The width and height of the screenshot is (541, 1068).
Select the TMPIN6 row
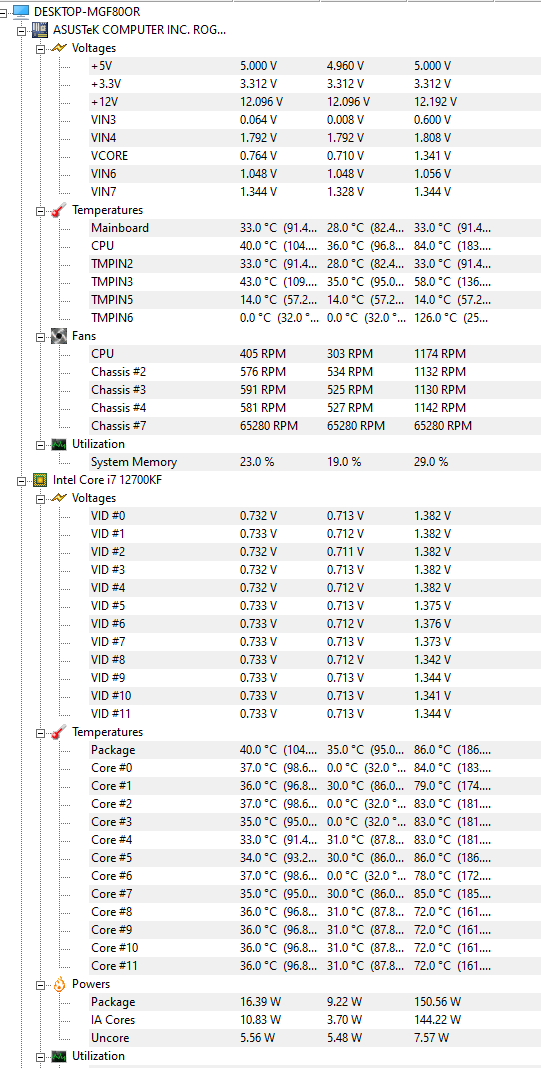point(314,318)
